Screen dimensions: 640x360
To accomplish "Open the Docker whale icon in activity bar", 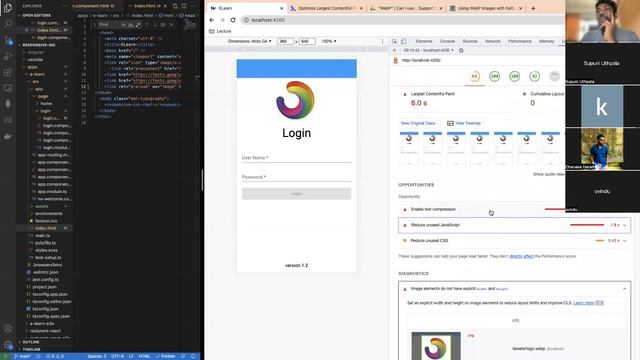I will click(8, 136).
